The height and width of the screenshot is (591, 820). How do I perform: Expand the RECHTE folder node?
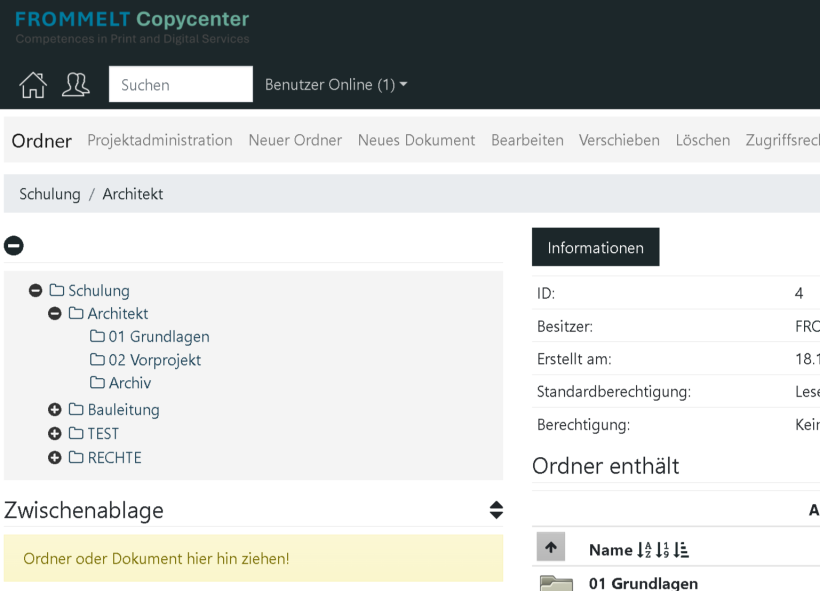(x=56, y=458)
